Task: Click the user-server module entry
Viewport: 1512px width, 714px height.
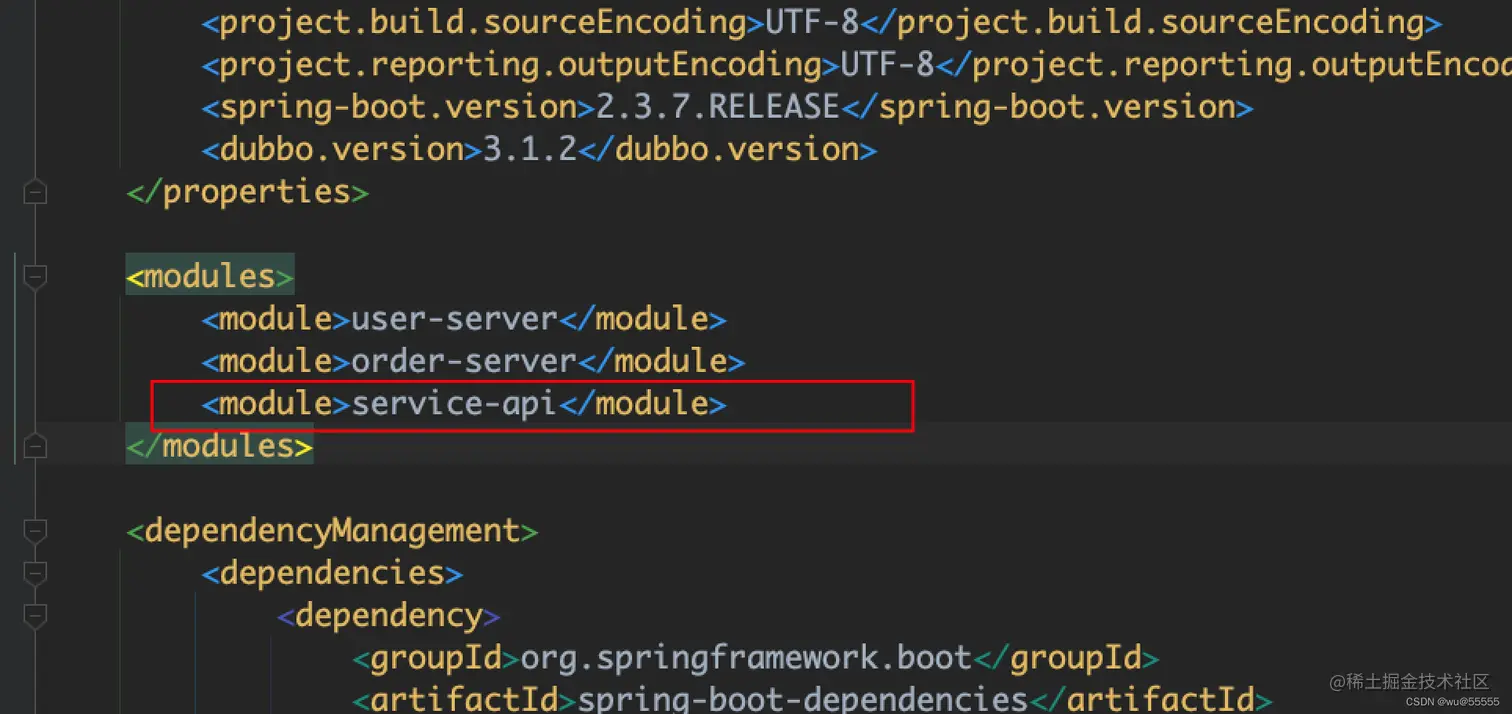Action: (x=464, y=319)
